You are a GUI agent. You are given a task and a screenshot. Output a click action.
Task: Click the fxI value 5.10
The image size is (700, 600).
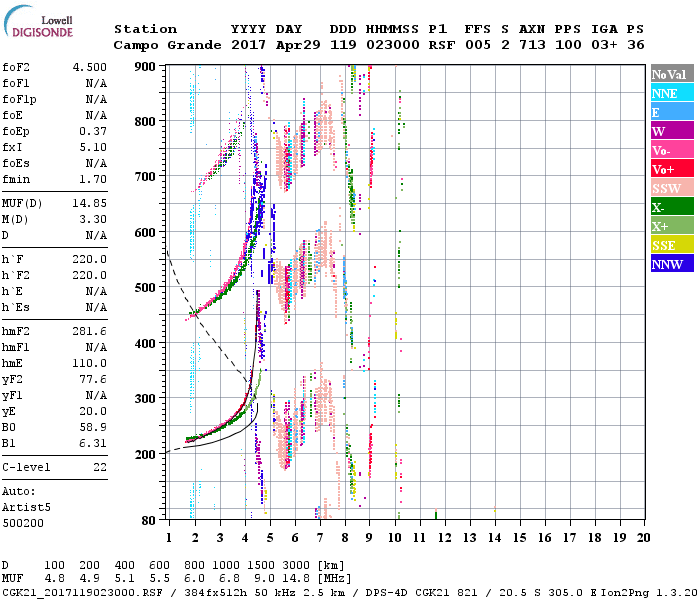pos(93,147)
